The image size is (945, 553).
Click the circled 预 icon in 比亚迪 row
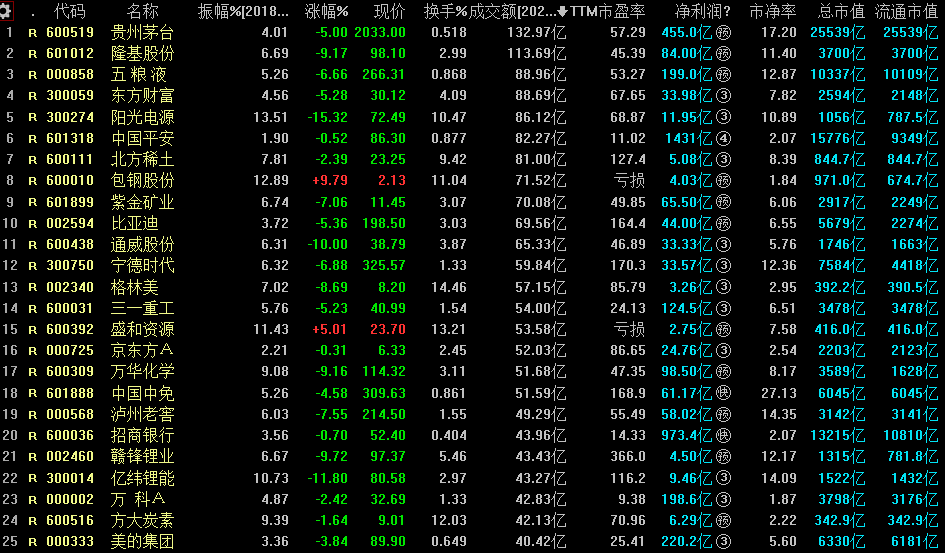[723, 223]
